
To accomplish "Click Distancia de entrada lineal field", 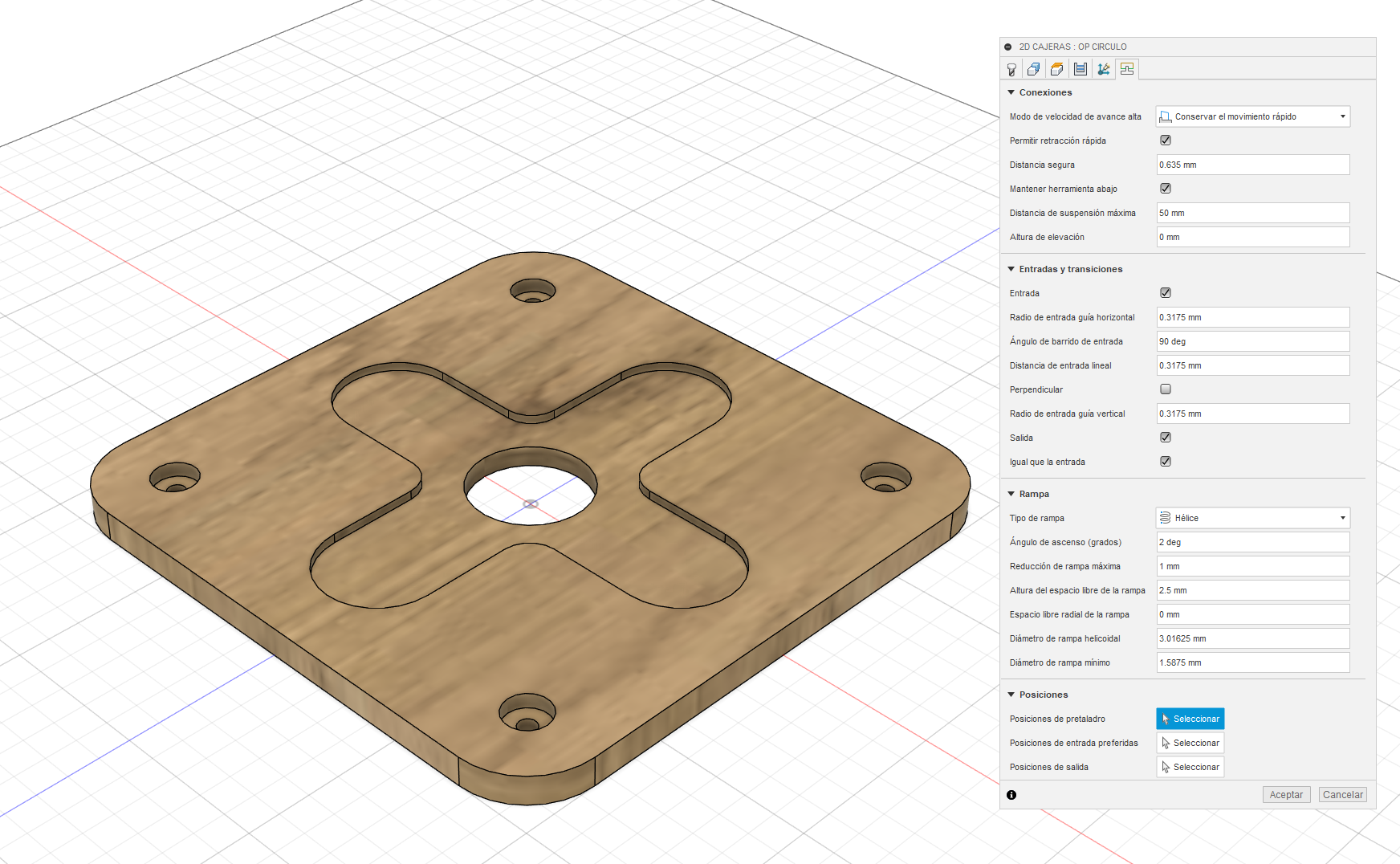I will tap(1253, 365).
